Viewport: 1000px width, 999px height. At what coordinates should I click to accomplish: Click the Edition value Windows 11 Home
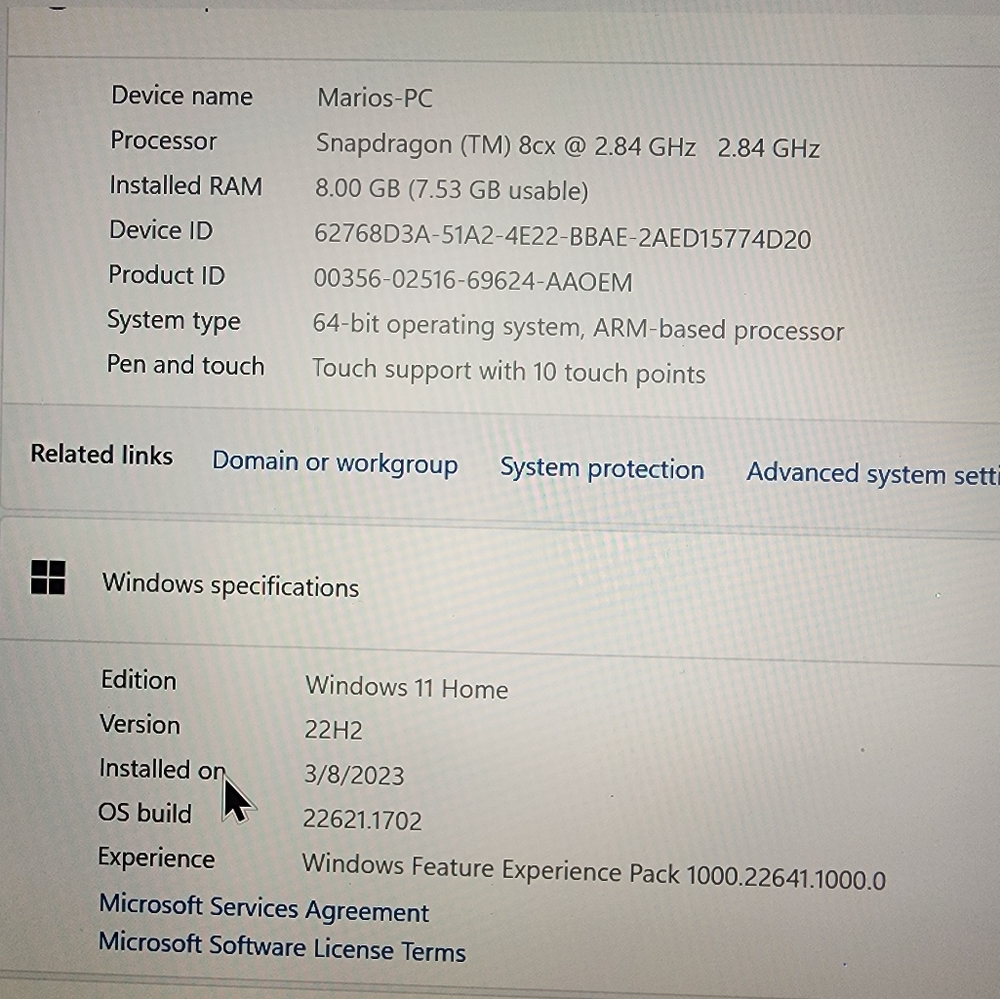pyautogui.click(x=406, y=689)
